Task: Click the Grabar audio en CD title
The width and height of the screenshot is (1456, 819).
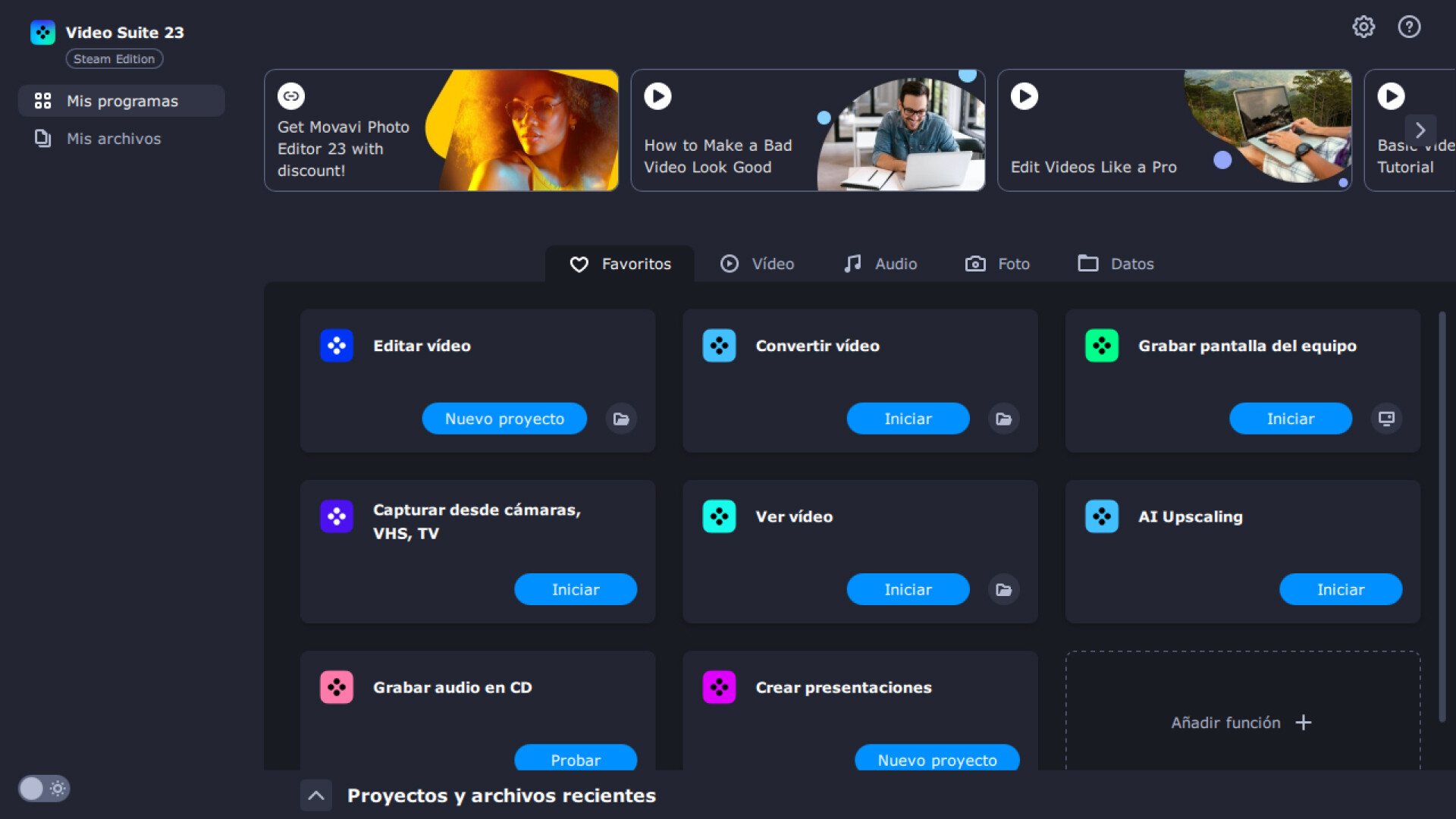Action: pos(453,687)
